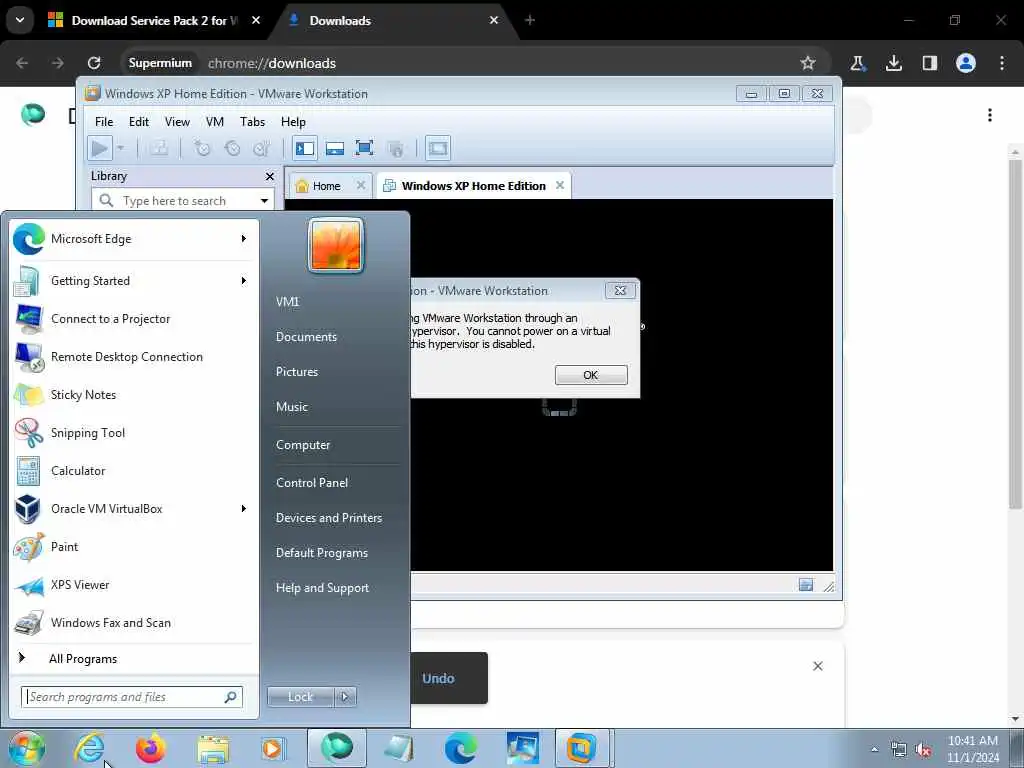Click the user account picture thumbnail
The image size is (1024, 768).
336,246
